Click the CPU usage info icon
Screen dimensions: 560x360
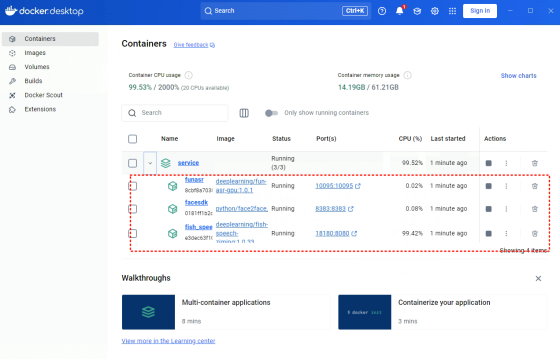tap(189, 75)
